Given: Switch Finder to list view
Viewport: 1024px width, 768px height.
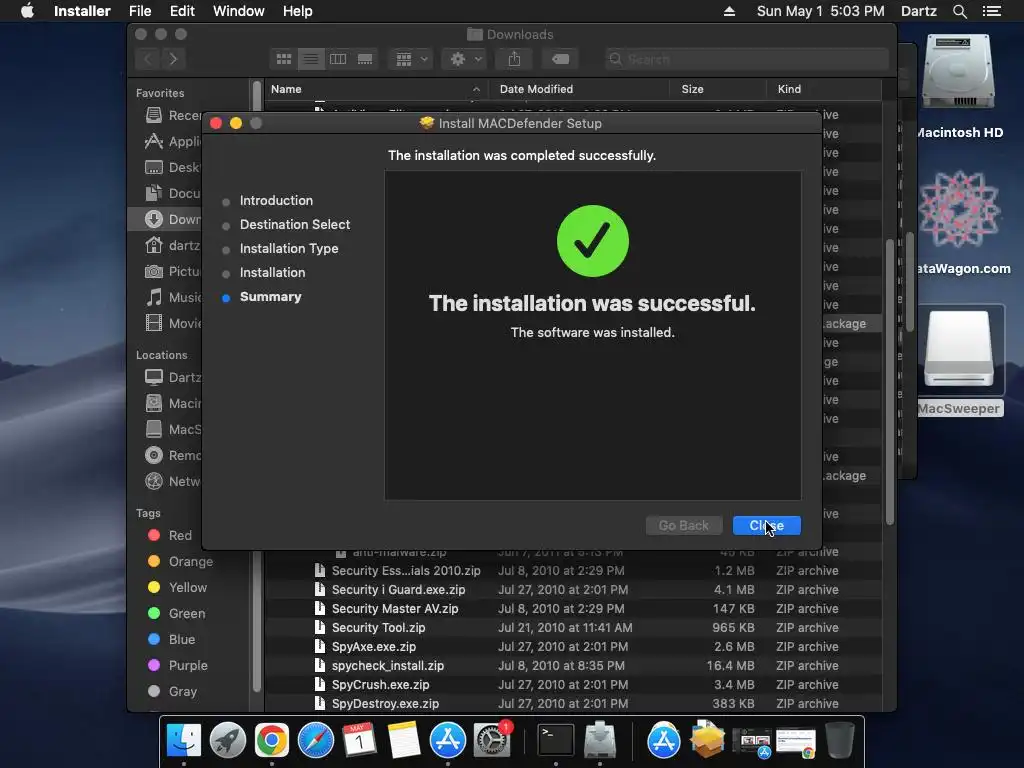Looking at the screenshot, I should coord(311,59).
